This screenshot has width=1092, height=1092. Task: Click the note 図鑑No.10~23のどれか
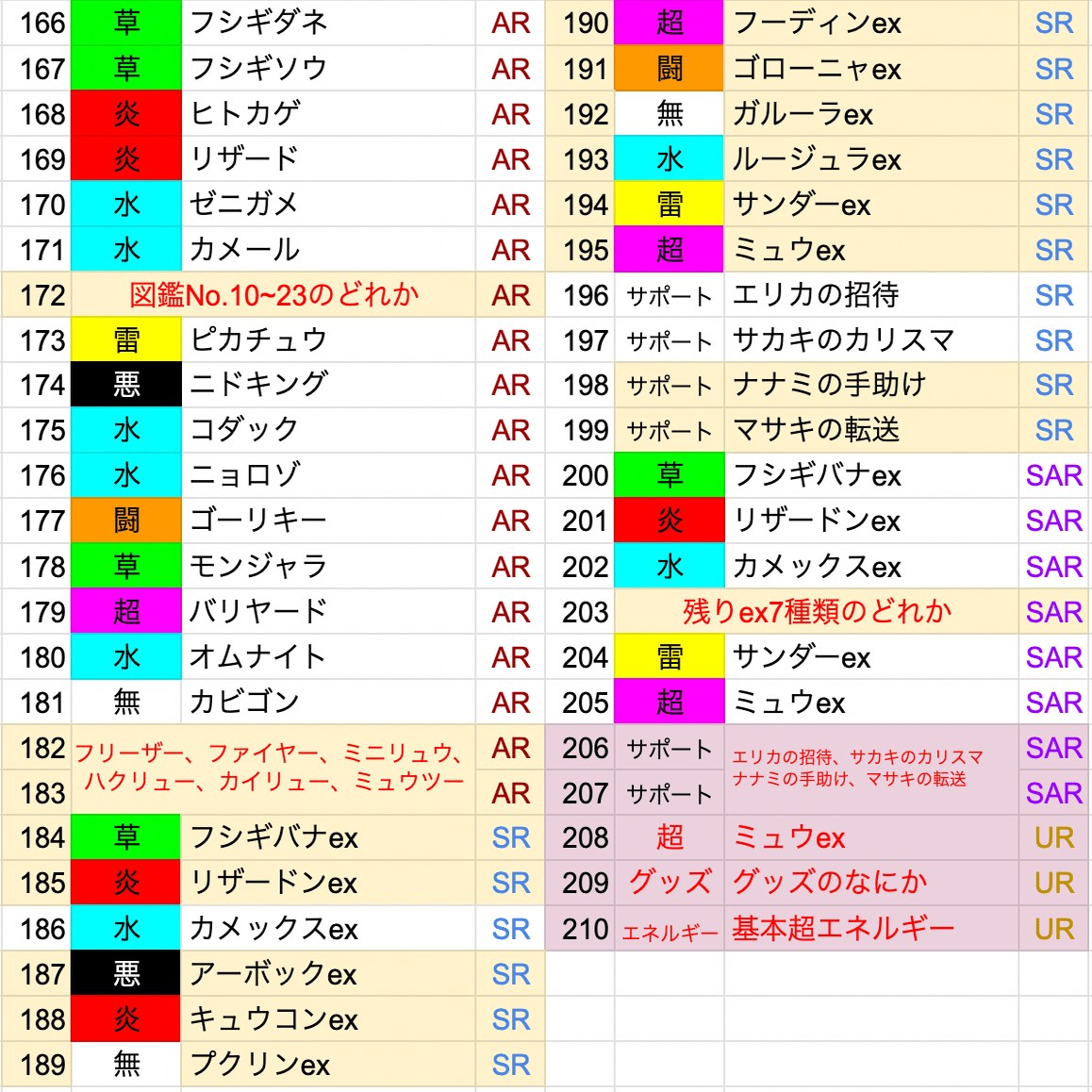(x=273, y=294)
